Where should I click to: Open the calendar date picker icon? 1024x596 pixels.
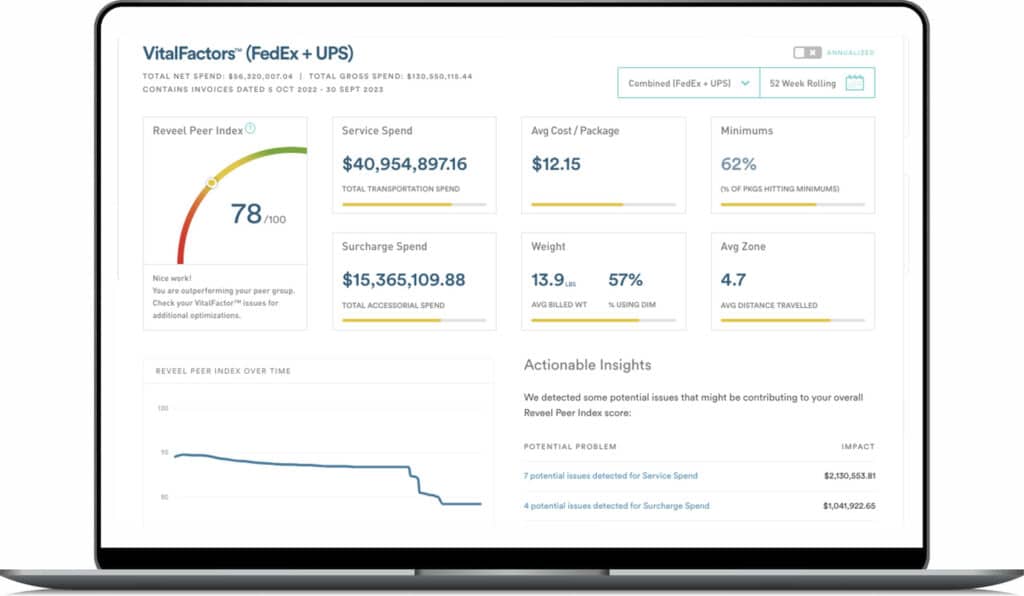point(855,83)
